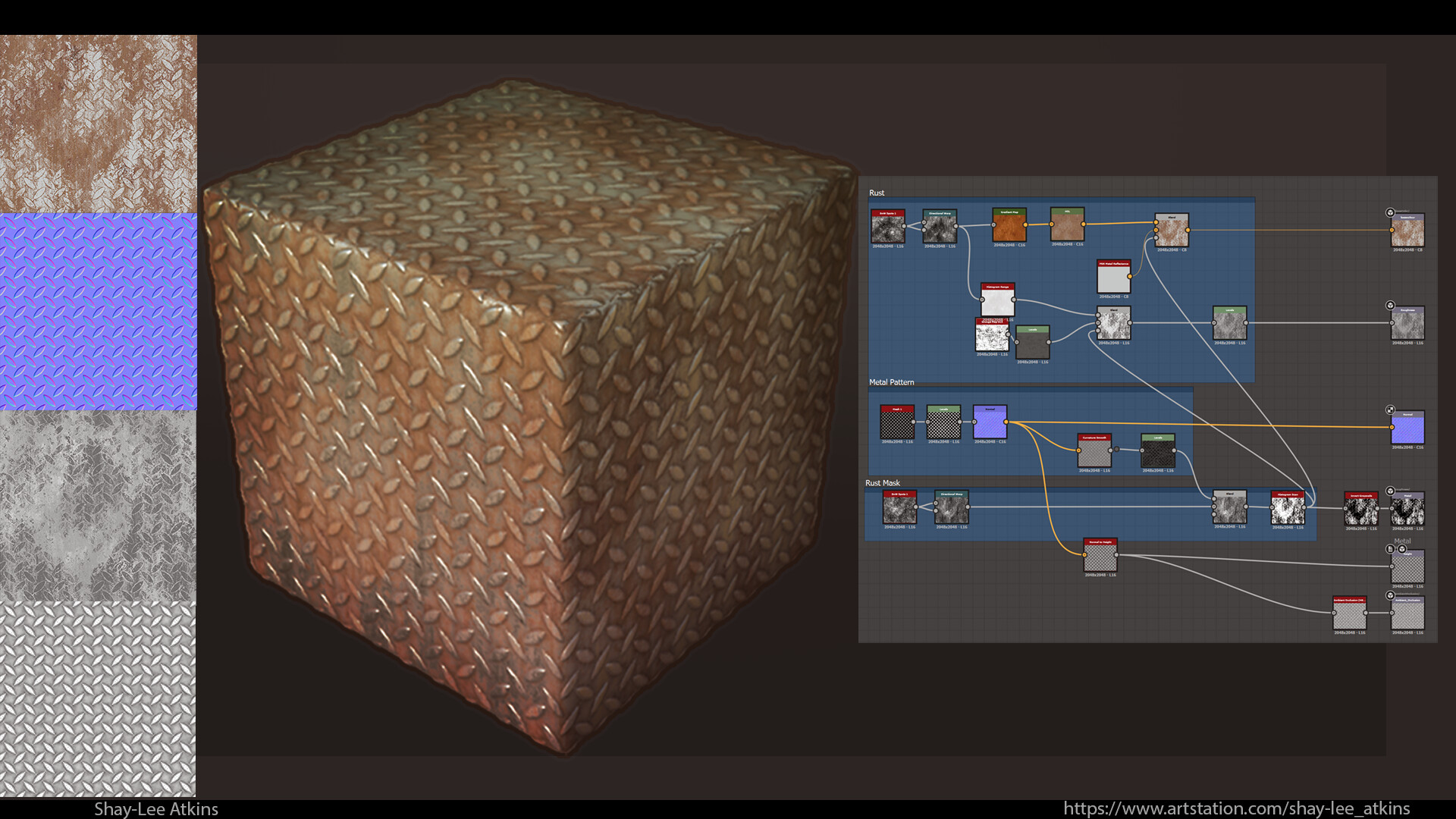Click the sphere icon above the Ambient_Occlusion output
This screenshot has width=1456, height=819.
coord(1390,595)
